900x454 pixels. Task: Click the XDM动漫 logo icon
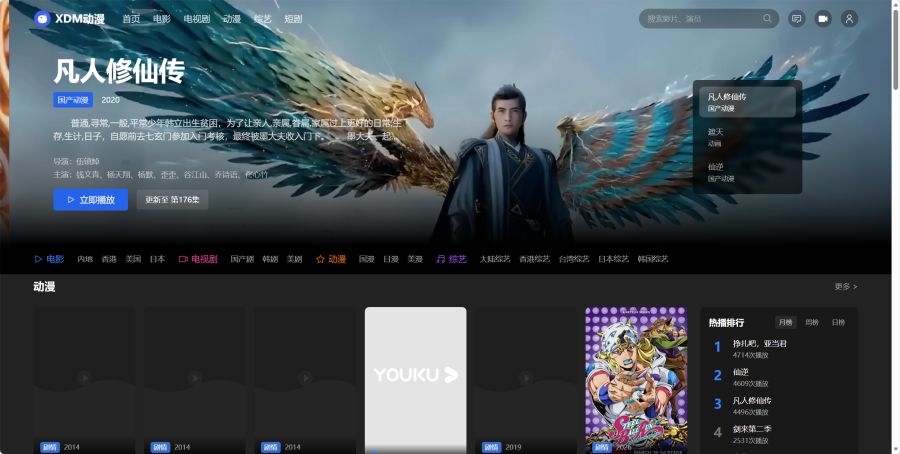(x=42, y=18)
